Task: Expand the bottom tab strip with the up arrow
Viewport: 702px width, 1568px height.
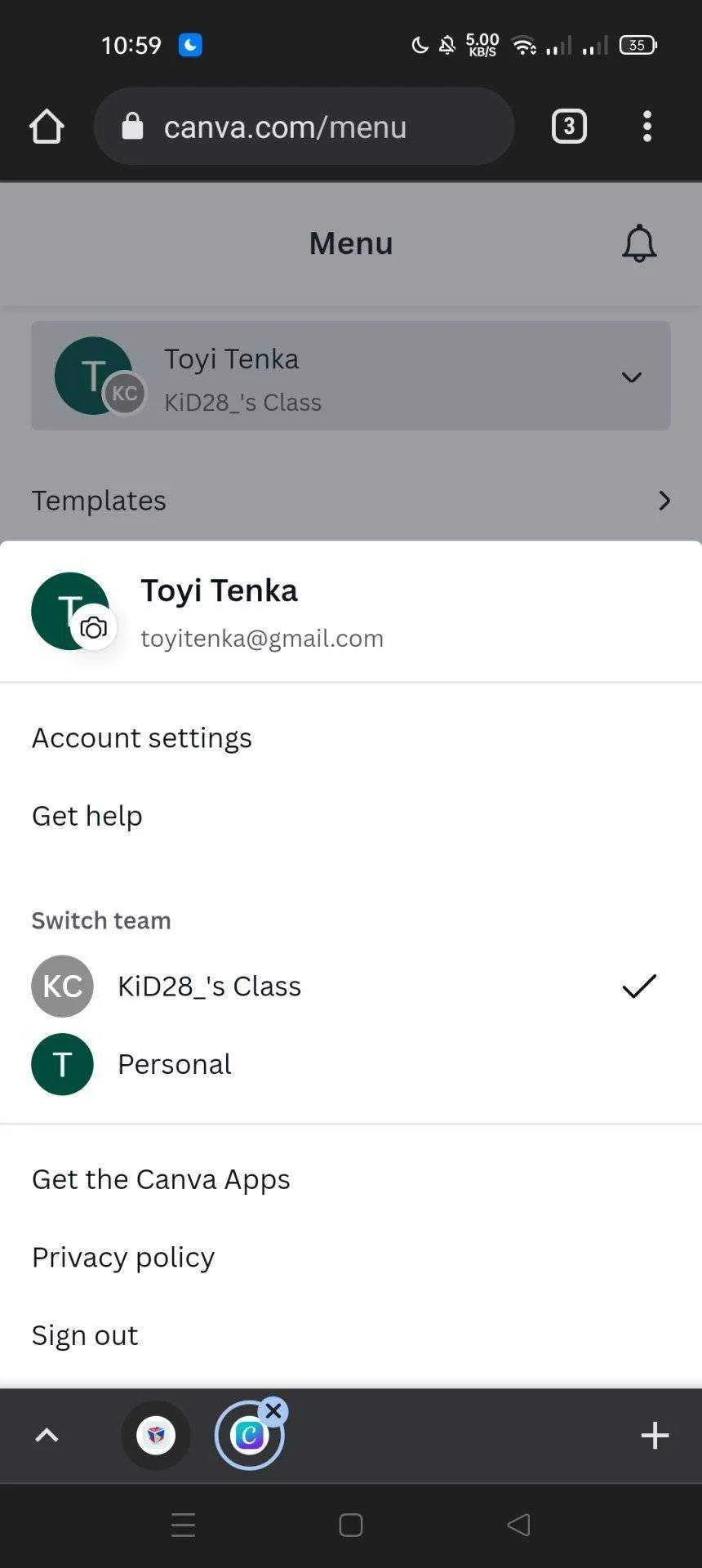Action: tap(47, 1435)
